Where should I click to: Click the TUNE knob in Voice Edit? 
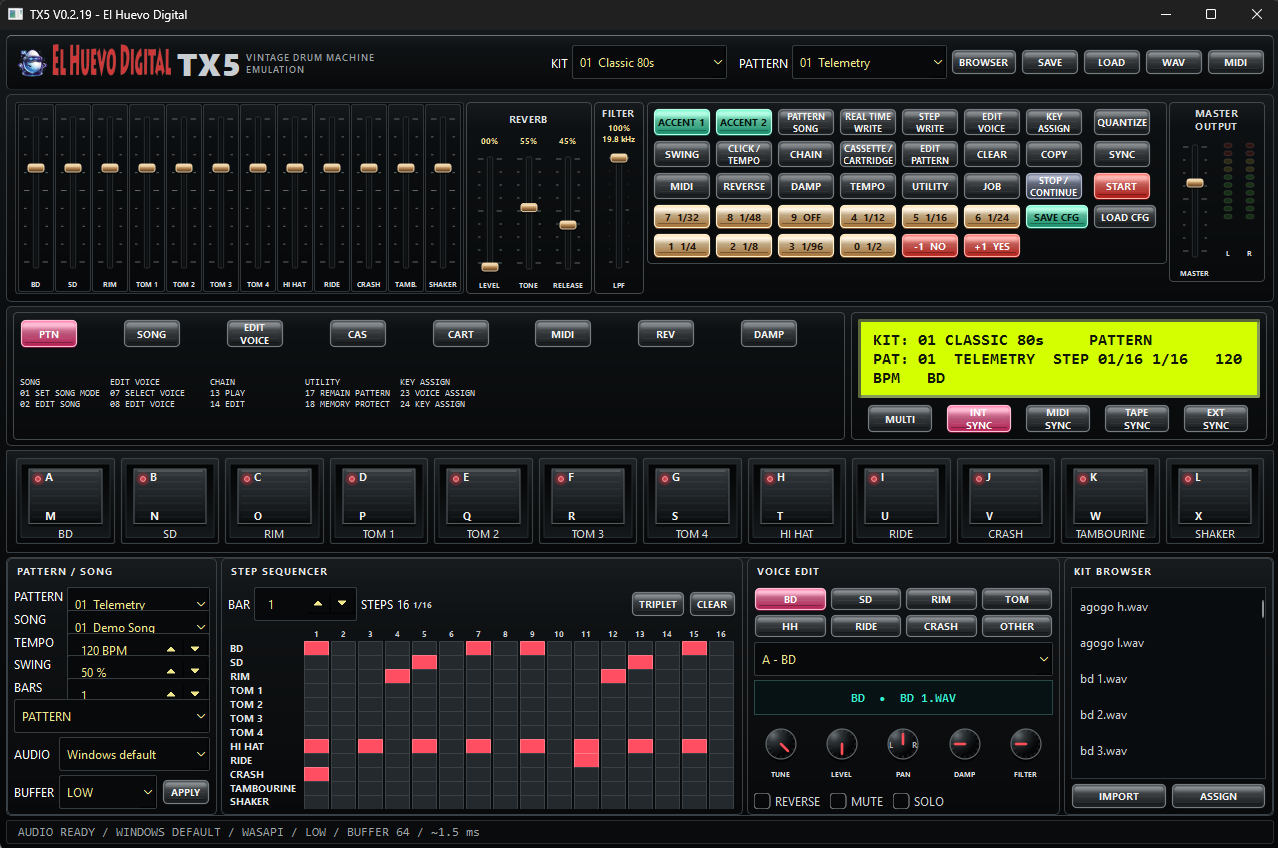pos(781,744)
